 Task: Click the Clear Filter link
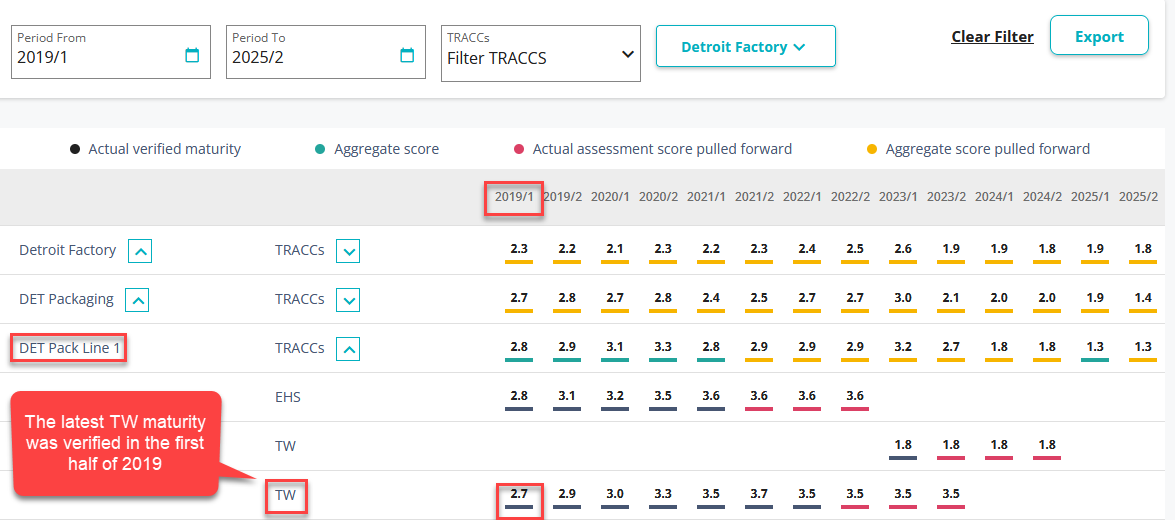[992, 37]
